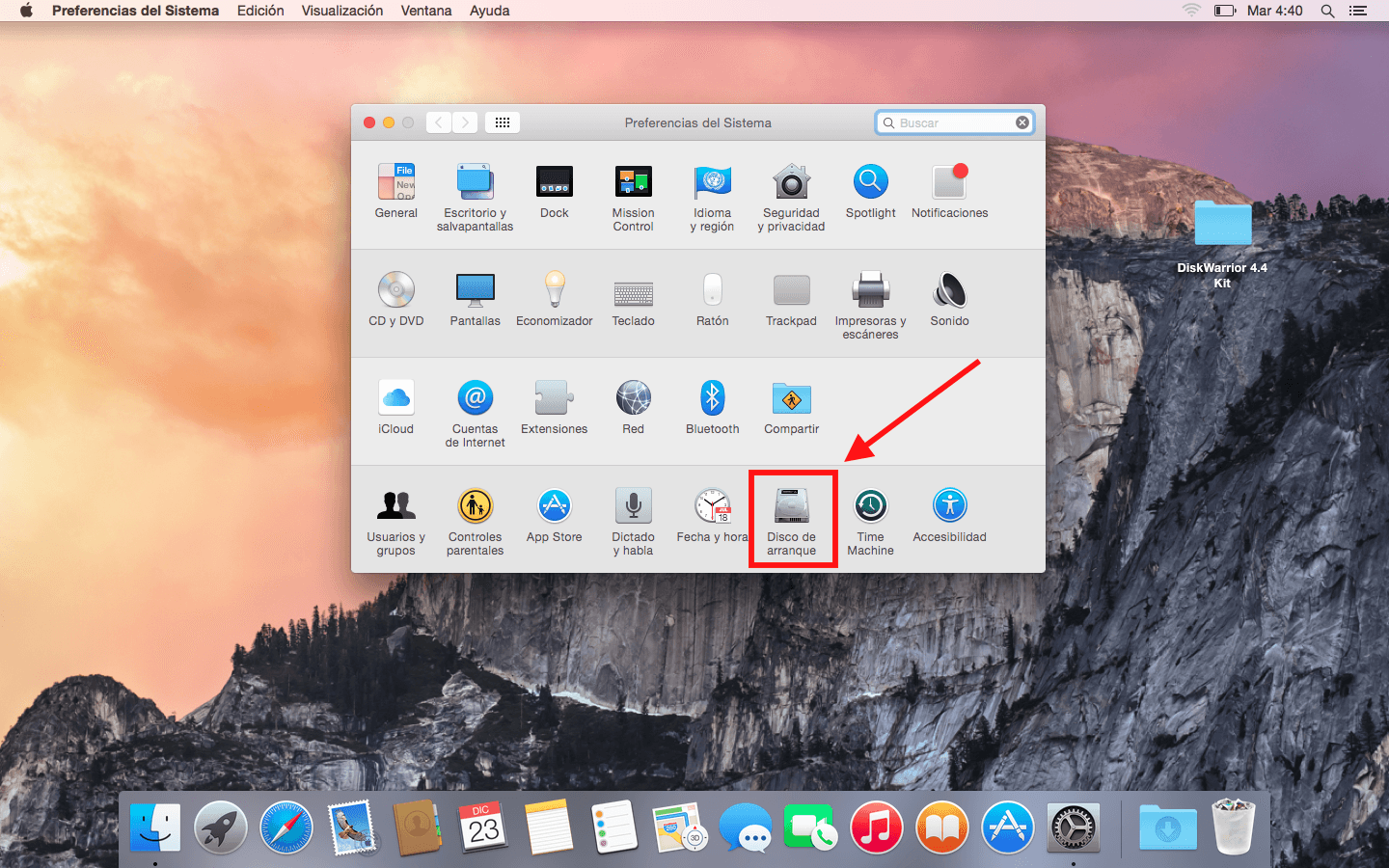Open Fecha y hora preferences
Screen dimensions: 1389x868
pyautogui.click(x=713, y=515)
